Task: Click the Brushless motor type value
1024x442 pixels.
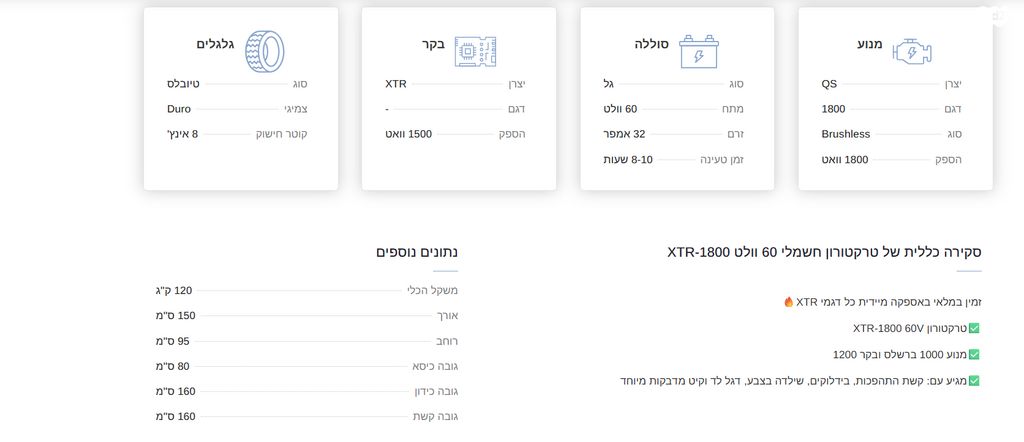Action: click(846, 134)
